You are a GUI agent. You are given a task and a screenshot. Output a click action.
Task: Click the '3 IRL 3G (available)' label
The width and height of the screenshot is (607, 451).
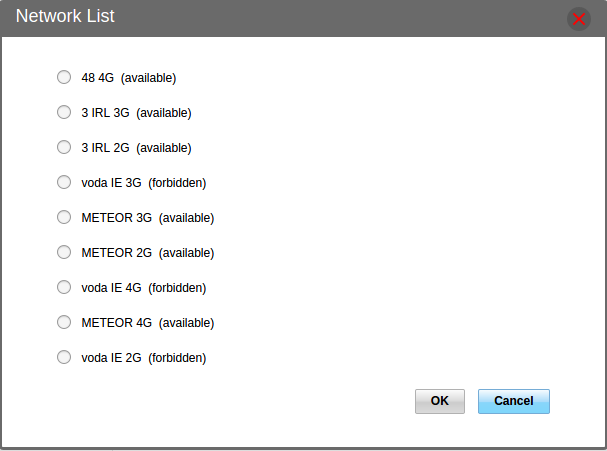click(x=136, y=112)
